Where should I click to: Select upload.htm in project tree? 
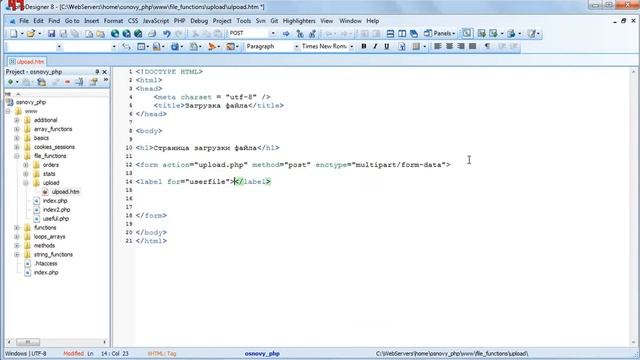coord(65,192)
